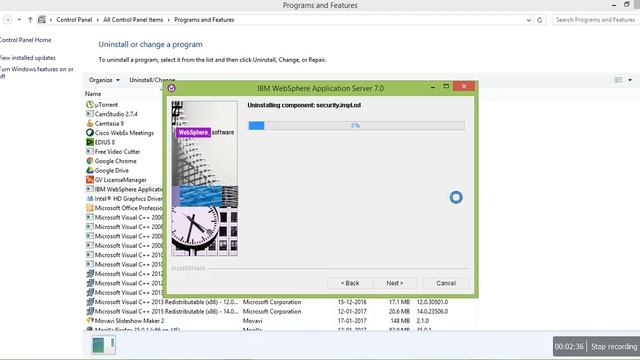The image size is (640, 360).
Task: Select the CamStudio 2.7.4 icon
Action: click(90, 114)
